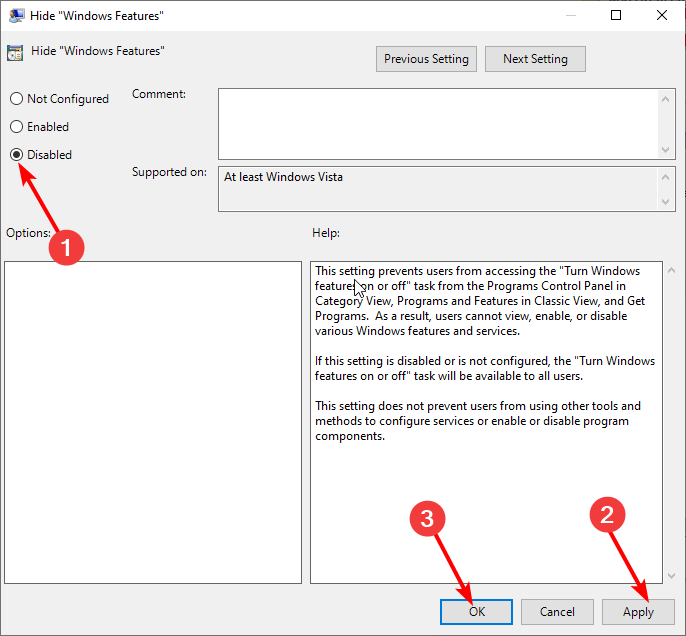Confirm with the OK button

(x=476, y=612)
